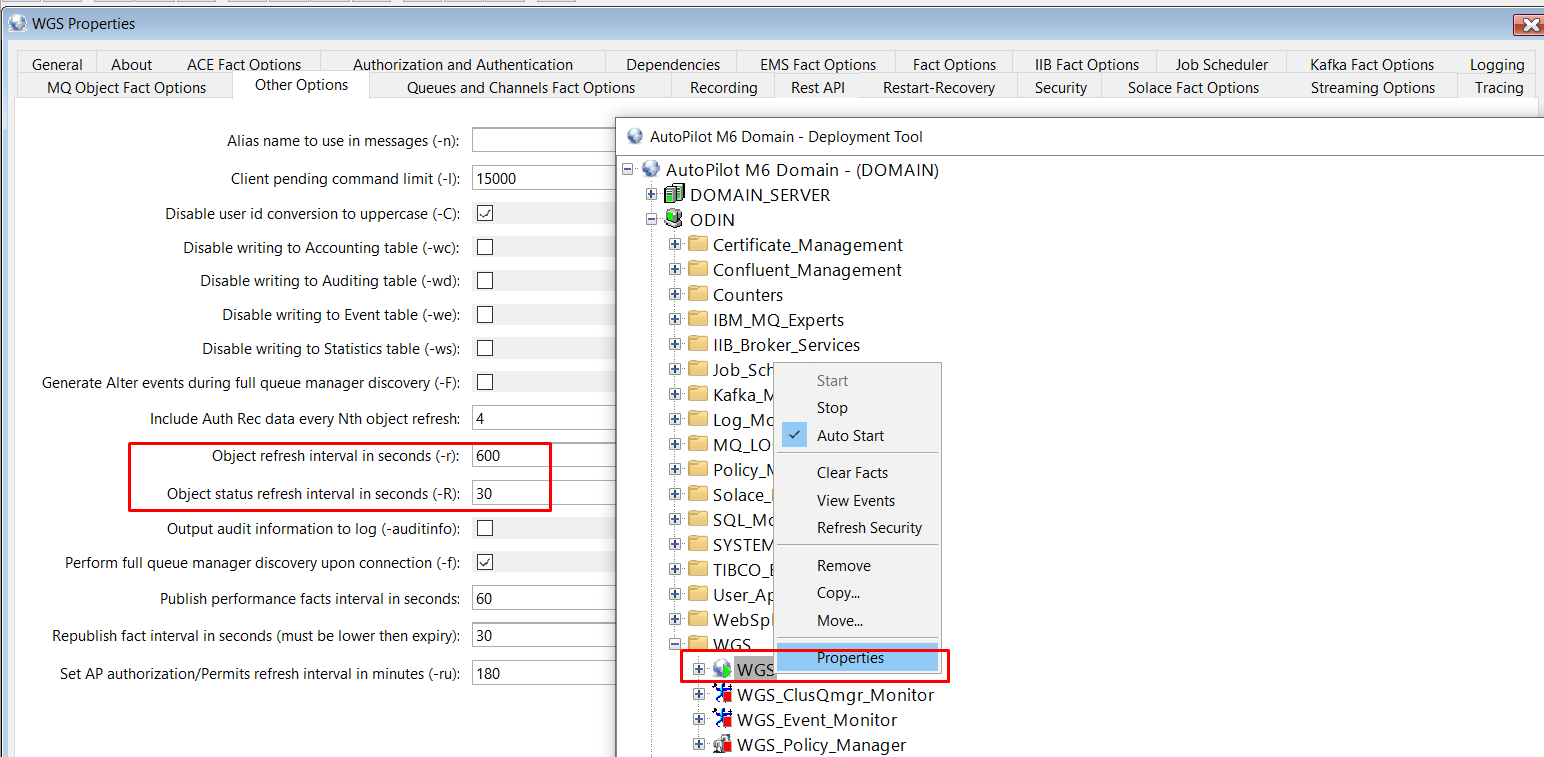Expand the IBM_MQ_Experts folder
The height and width of the screenshot is (757, 1544).
click(675, 319)
